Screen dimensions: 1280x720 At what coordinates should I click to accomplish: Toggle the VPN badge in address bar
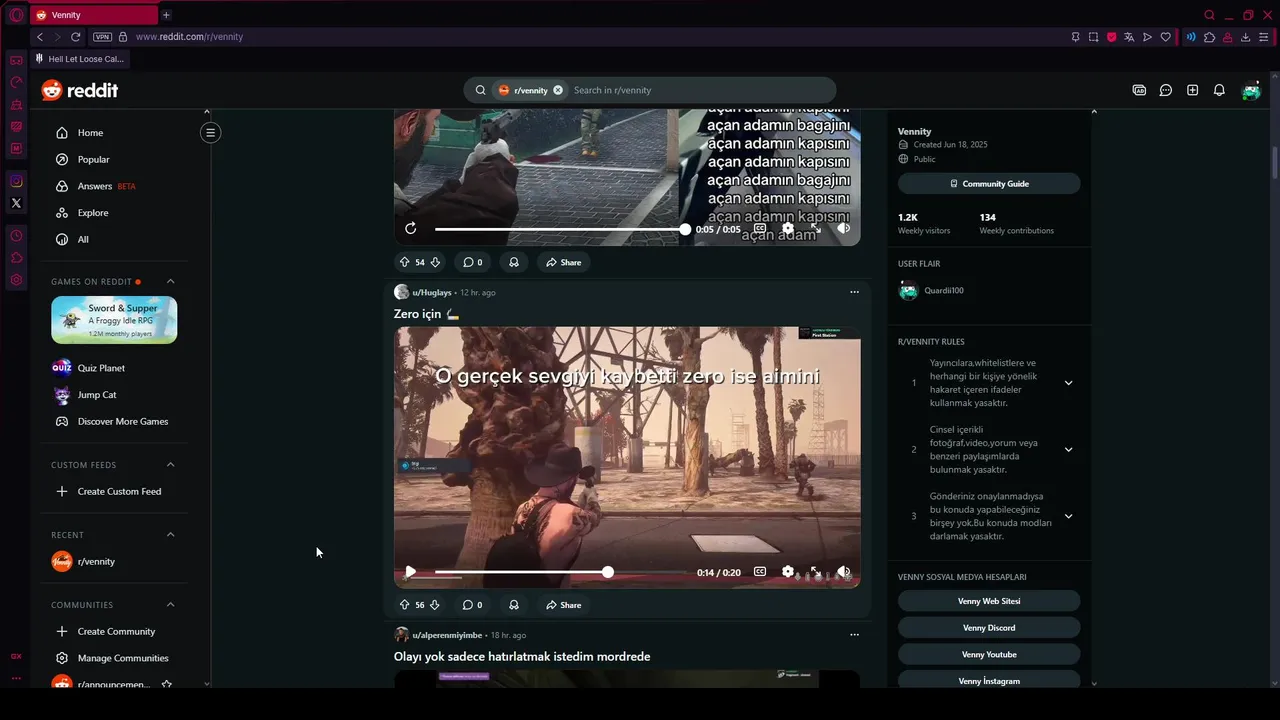102,37
